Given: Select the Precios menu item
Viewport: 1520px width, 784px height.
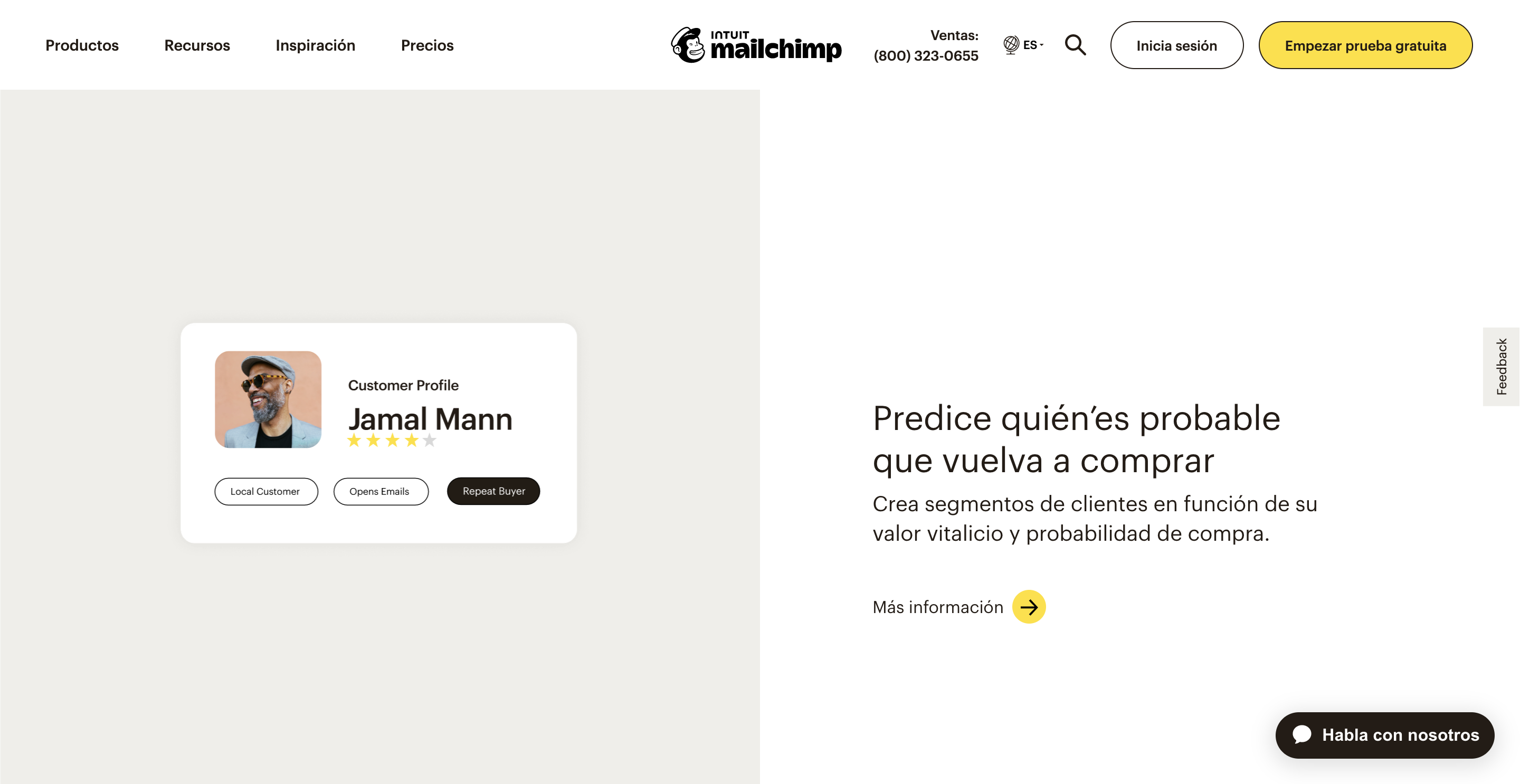Looking at the screenshot, I should [x=427, y=45].
